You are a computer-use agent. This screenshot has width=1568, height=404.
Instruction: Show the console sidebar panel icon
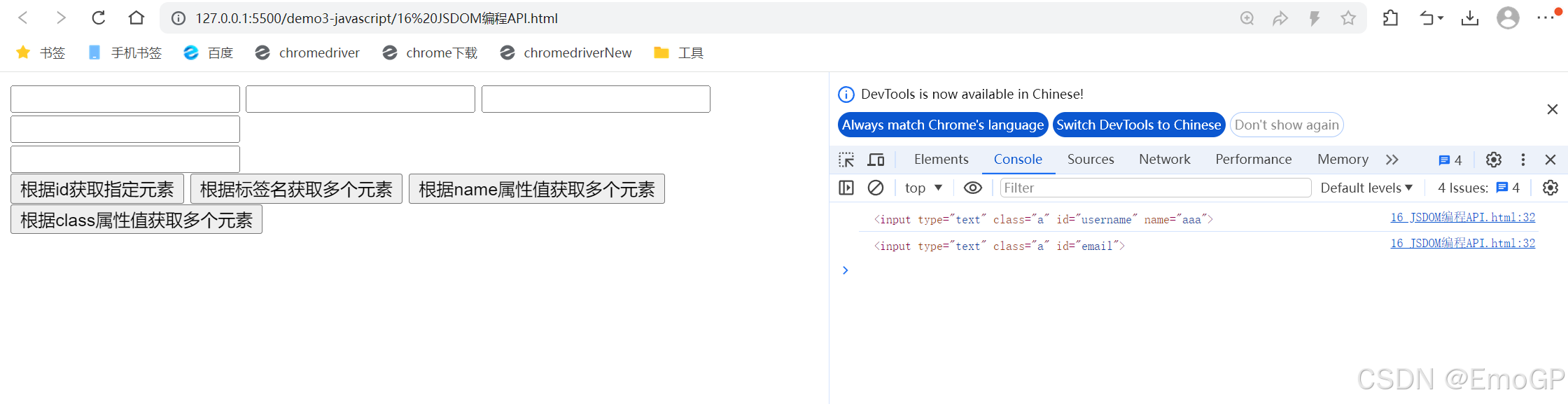tap(846, 188)
